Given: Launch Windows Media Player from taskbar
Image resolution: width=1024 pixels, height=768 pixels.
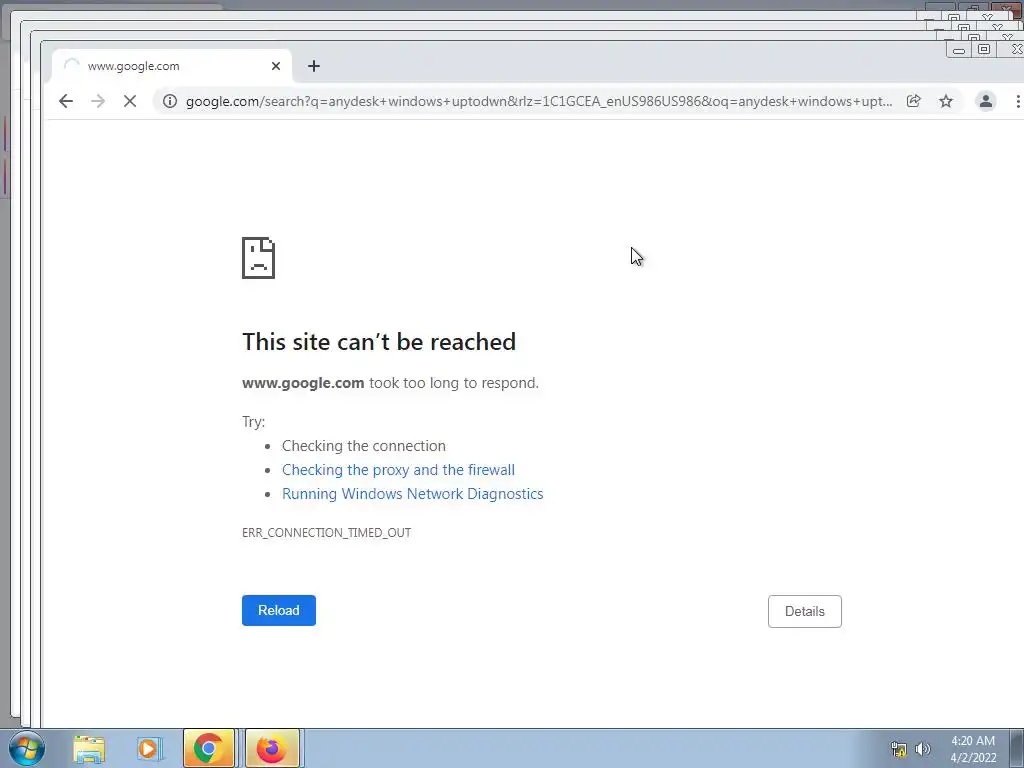Looking at the screenshot, I should point(149,749).
